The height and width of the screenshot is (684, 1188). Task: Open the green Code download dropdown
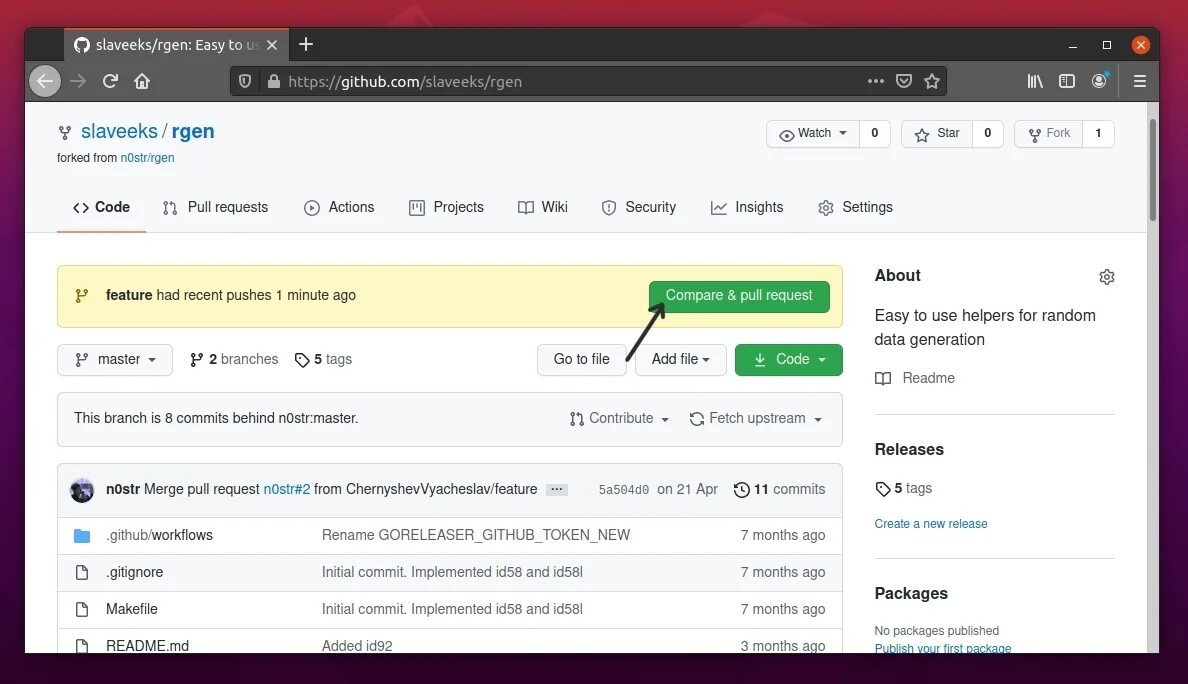tap(789, 360)
